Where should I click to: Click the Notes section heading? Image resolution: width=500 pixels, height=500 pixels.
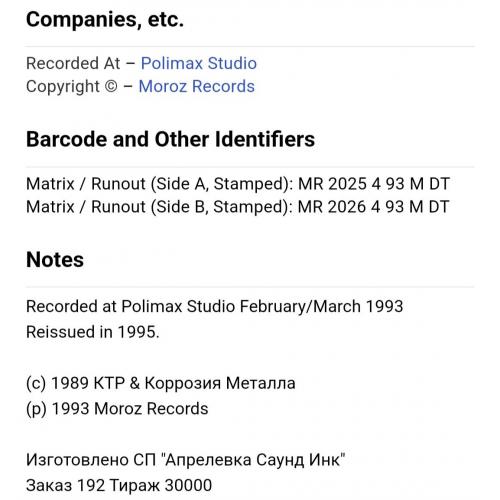pyautogui.click(x=55, y=260)
